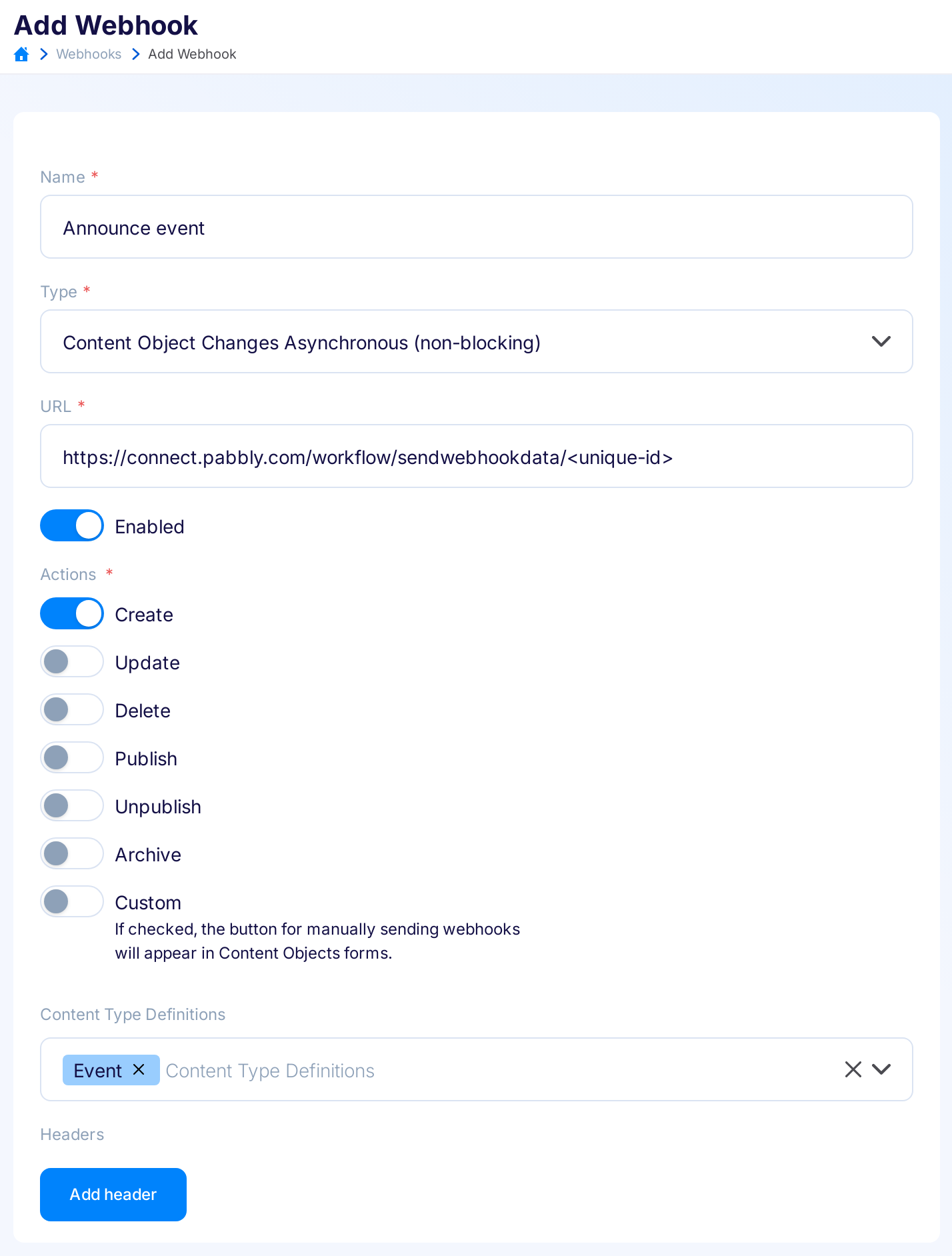Disable the Enabled toggle
The height and width of the screenshot is (1256, 952).
pyautogui.click(x=71, y=525)
